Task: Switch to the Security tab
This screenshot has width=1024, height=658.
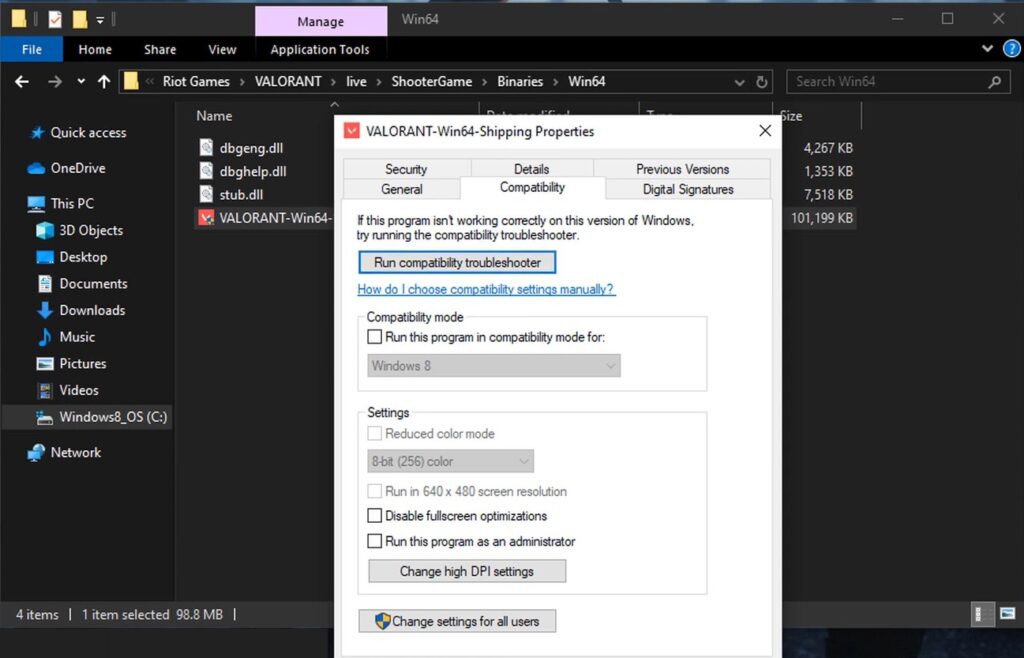Action: point(406,169)
